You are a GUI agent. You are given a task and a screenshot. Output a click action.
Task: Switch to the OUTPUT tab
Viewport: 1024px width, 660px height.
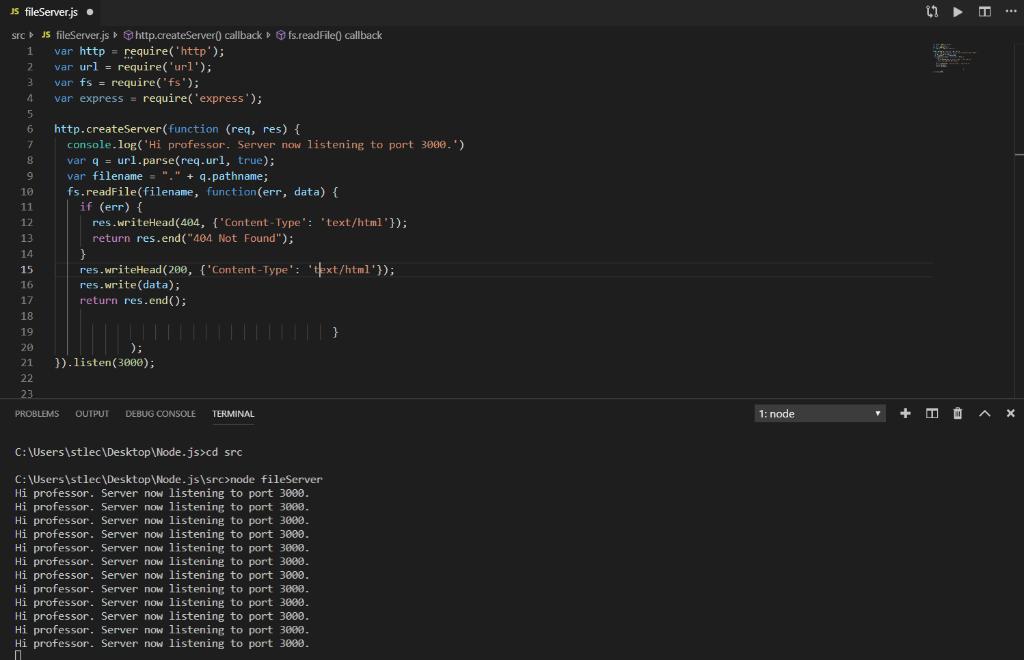(92, 413)
